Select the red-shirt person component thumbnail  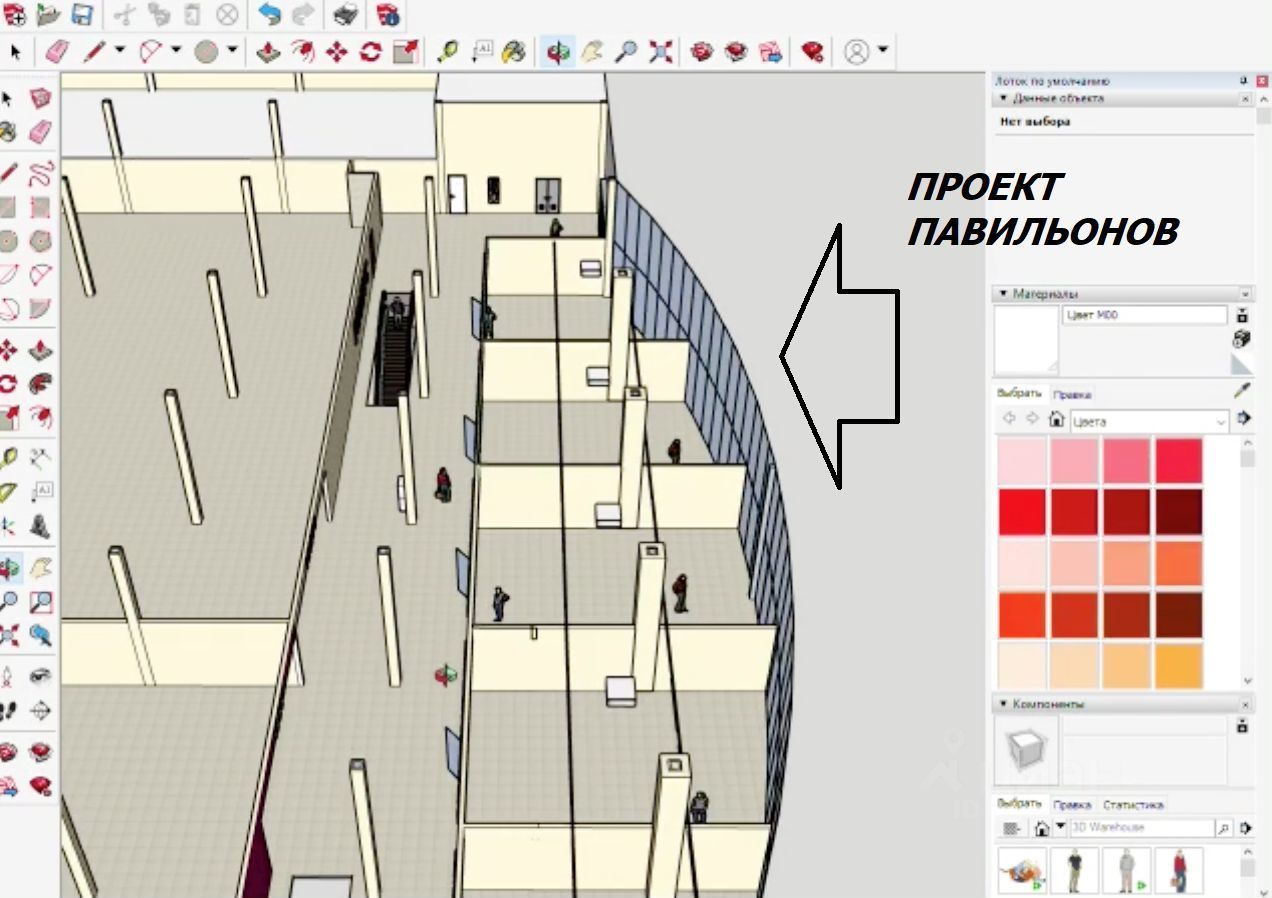pos(1179,870)
